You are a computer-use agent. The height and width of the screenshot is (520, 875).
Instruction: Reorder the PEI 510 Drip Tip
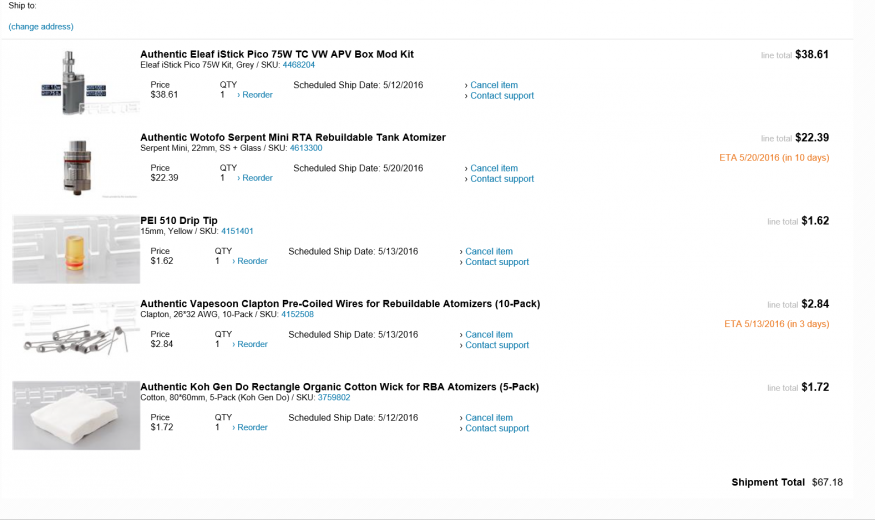click(x=252, y=261)
